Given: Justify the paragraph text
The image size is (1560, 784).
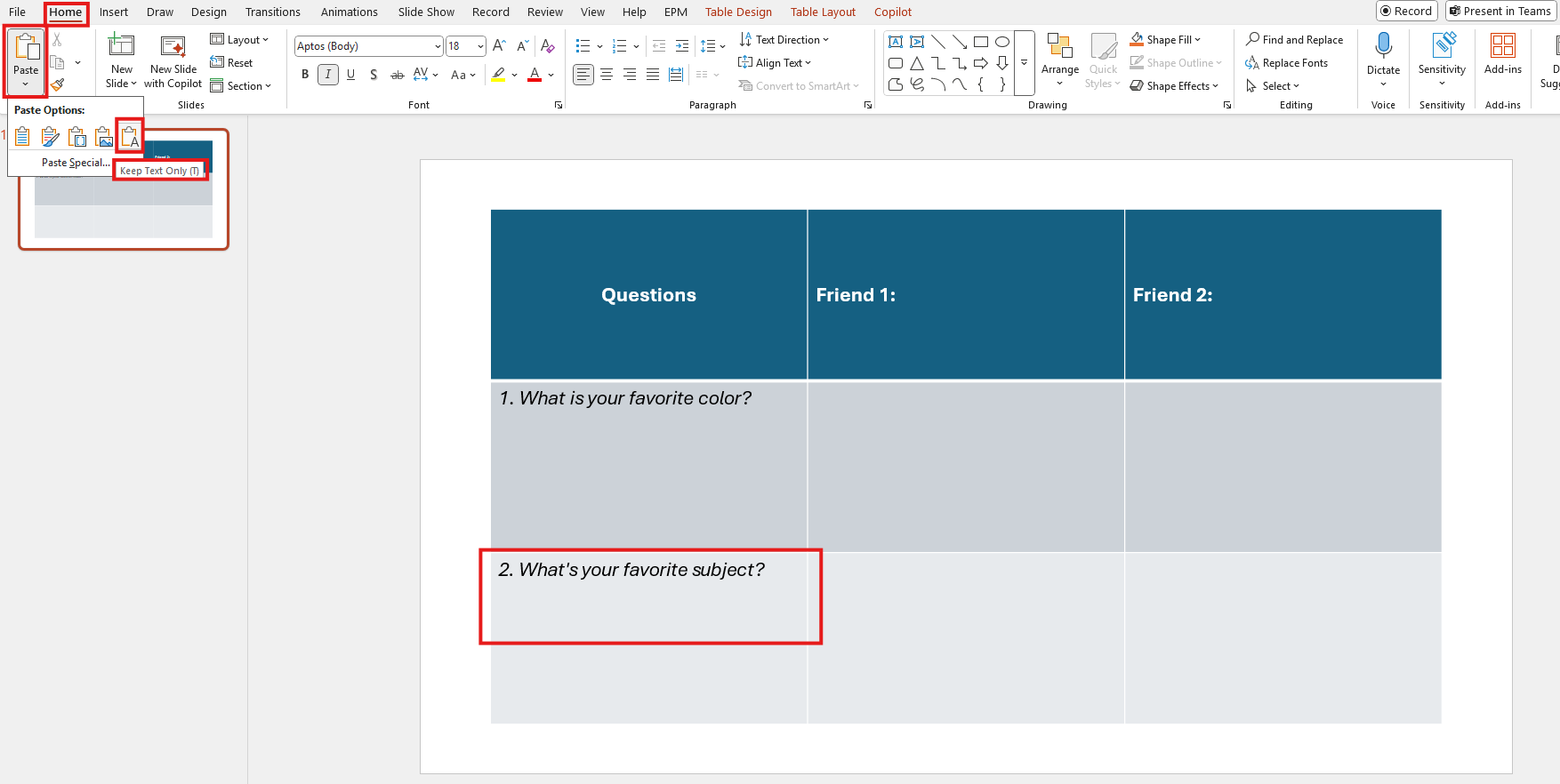Looking at the screenshot, I should [x=653, y=75].
